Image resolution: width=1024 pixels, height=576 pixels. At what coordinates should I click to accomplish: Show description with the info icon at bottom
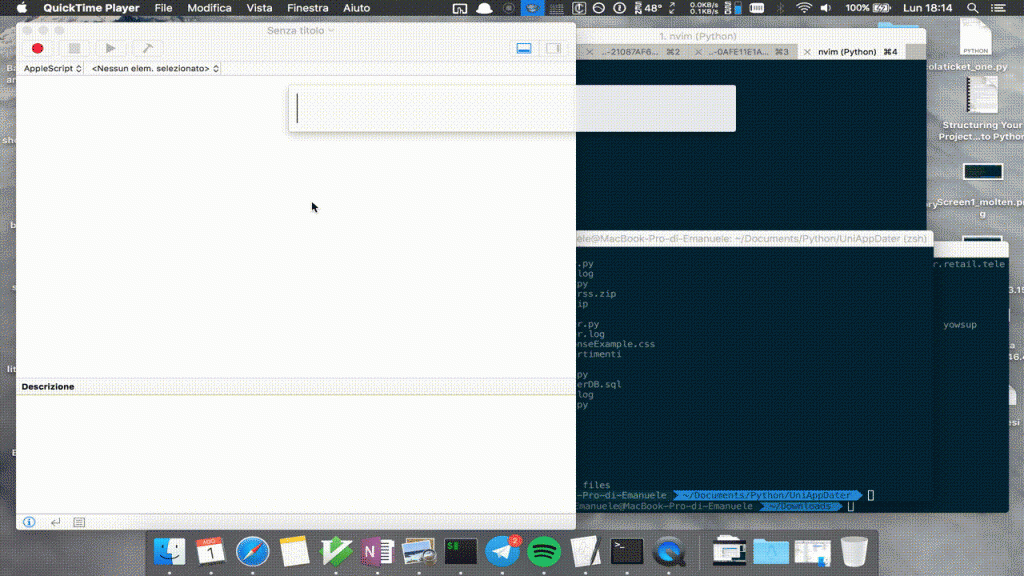29,522
